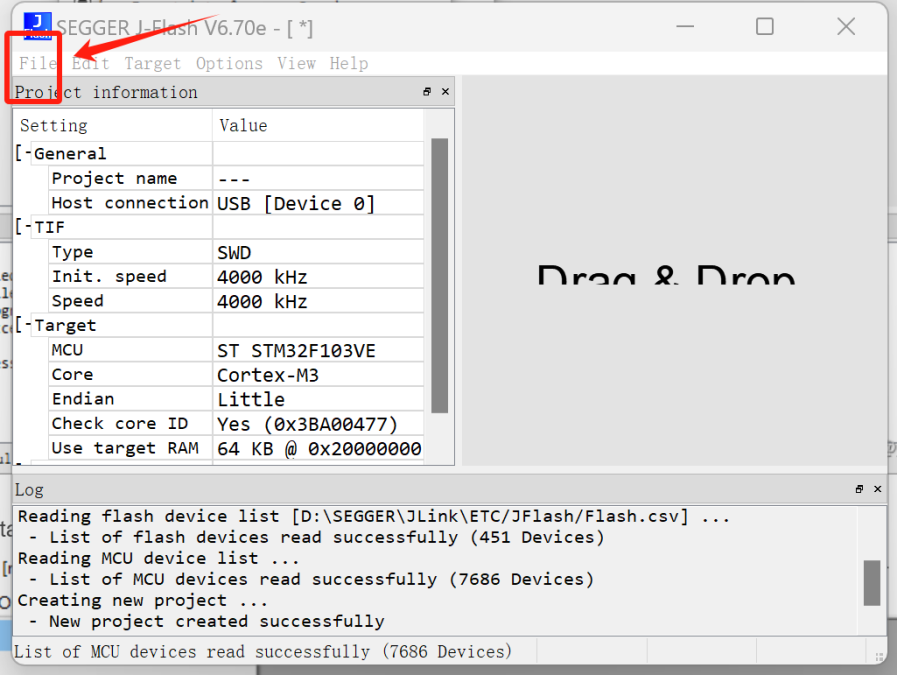Image resolution: width=897 pixels, height=675 pixels.
Task: Select the MCU value ST STM32F103VE
Action: 296,351
